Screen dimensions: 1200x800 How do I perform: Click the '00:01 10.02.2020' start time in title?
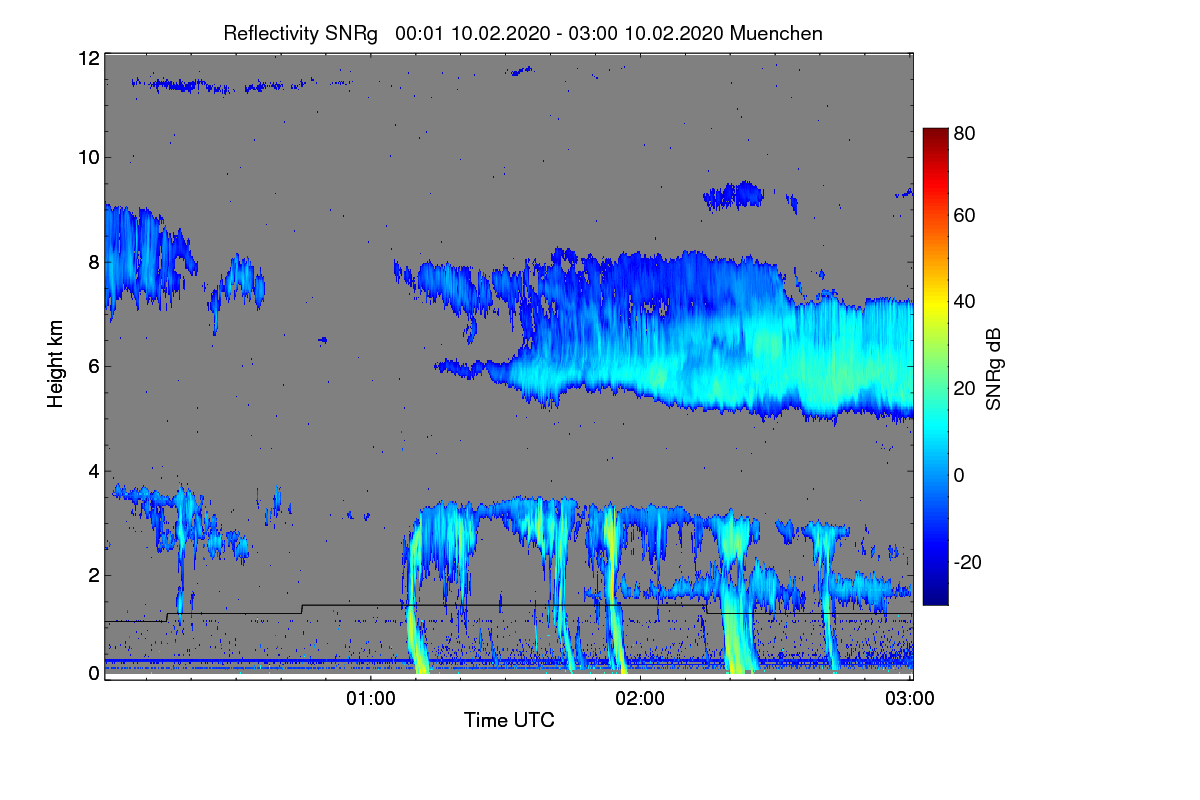tap(472, 34)
